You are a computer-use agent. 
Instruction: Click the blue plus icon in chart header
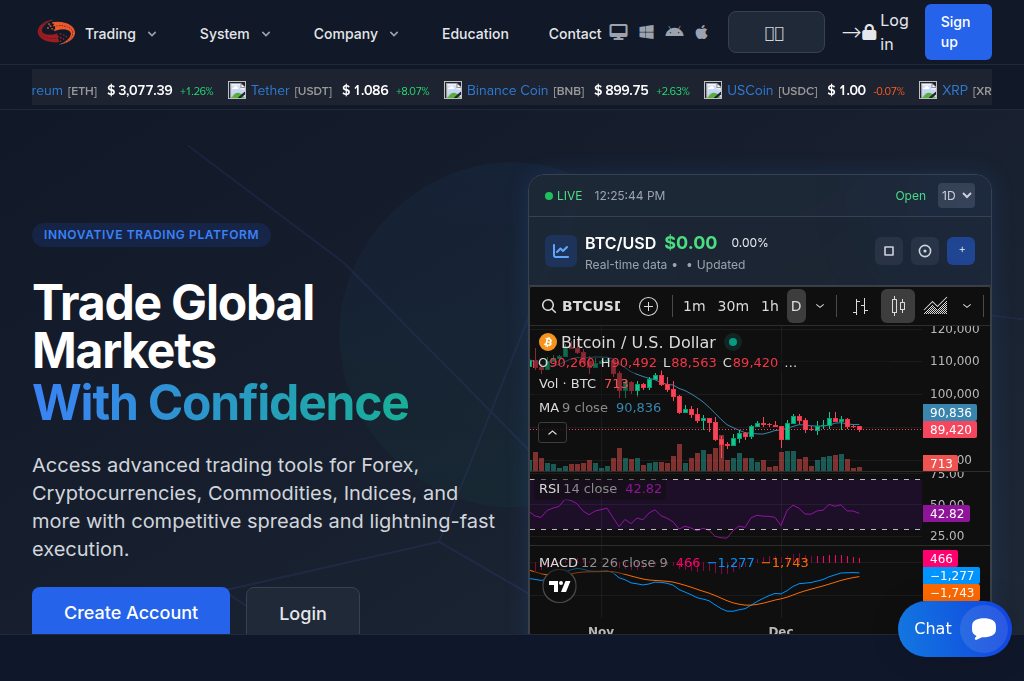(961, 251)
